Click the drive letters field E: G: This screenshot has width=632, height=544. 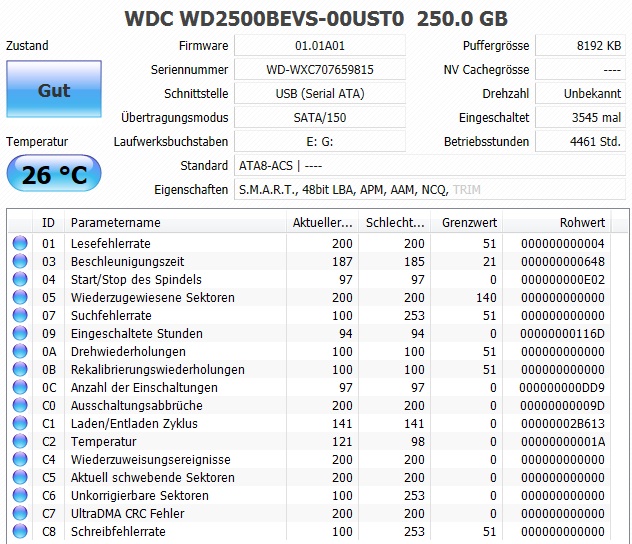[320, 141]
